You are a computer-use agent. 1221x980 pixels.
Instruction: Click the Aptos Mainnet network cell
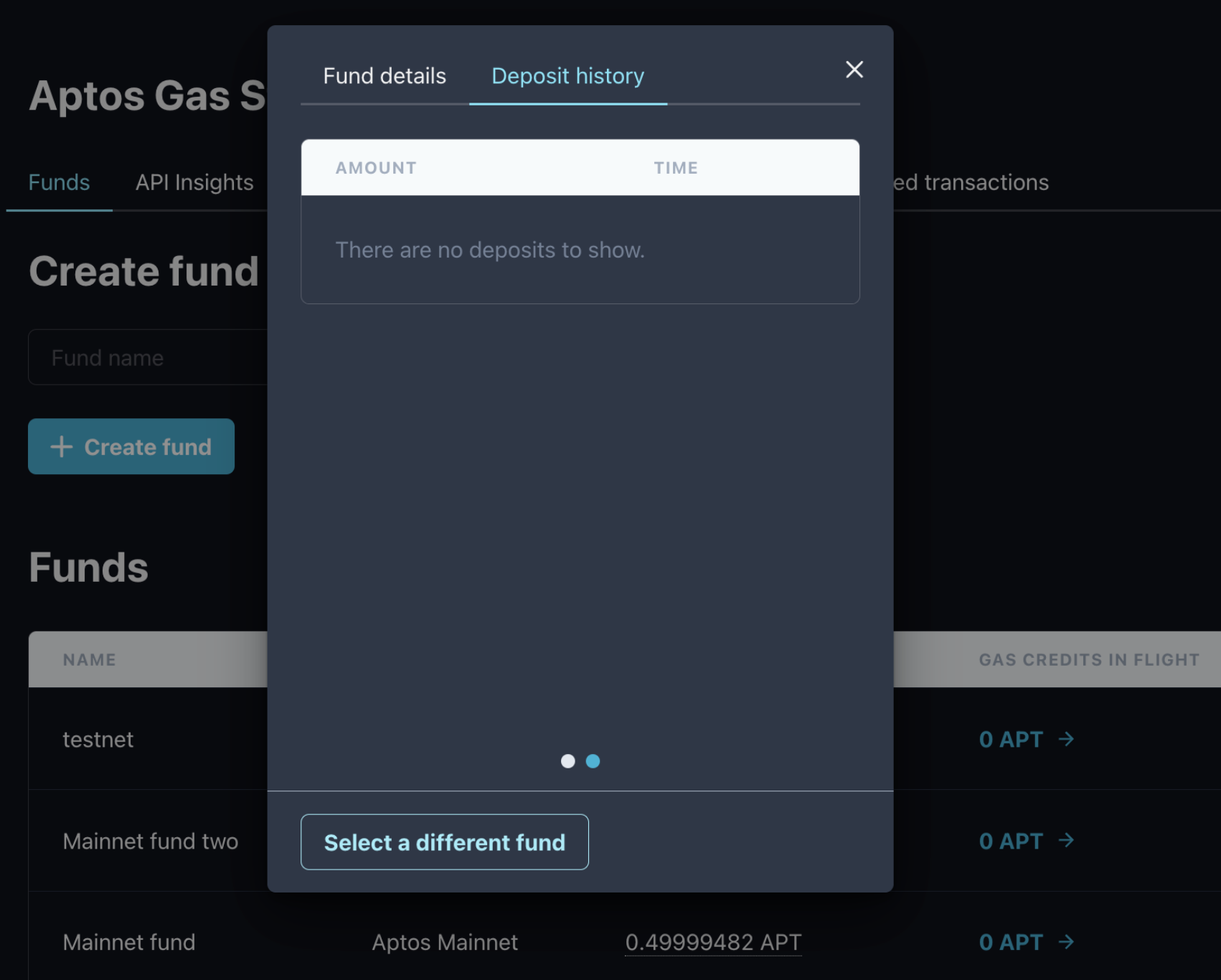click(445, 942)
